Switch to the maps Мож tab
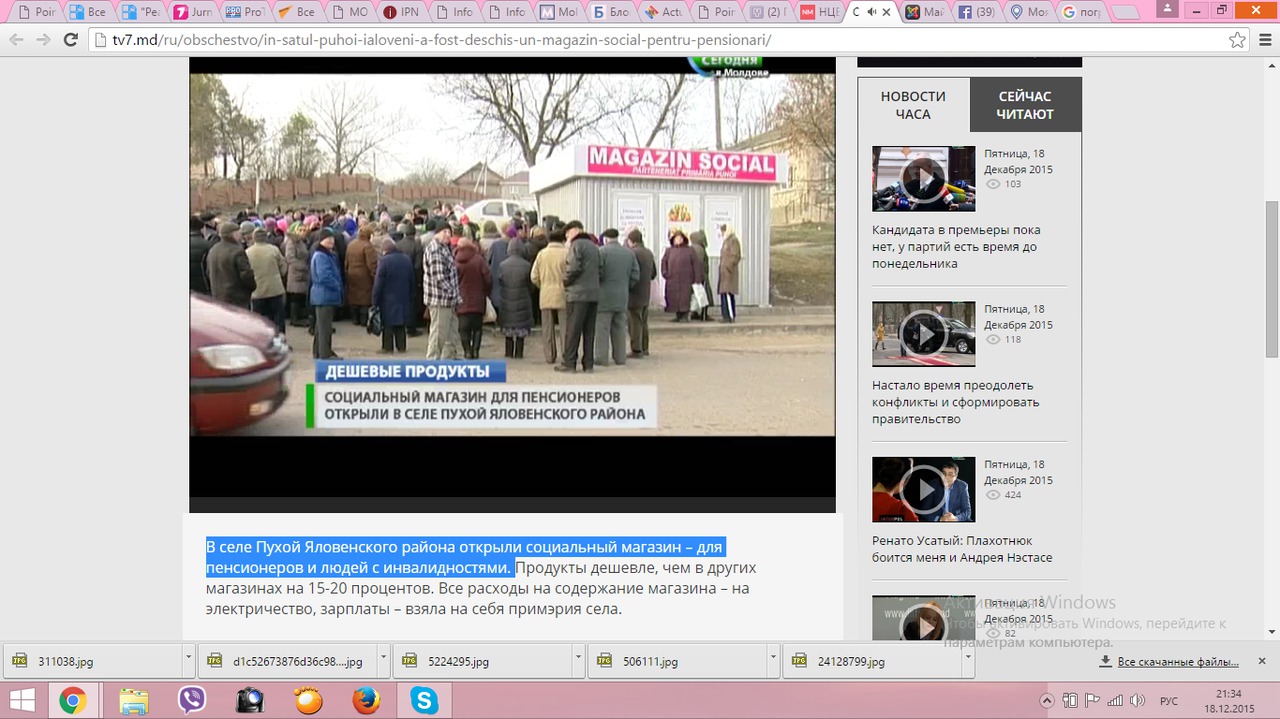 click(1029, 12)
